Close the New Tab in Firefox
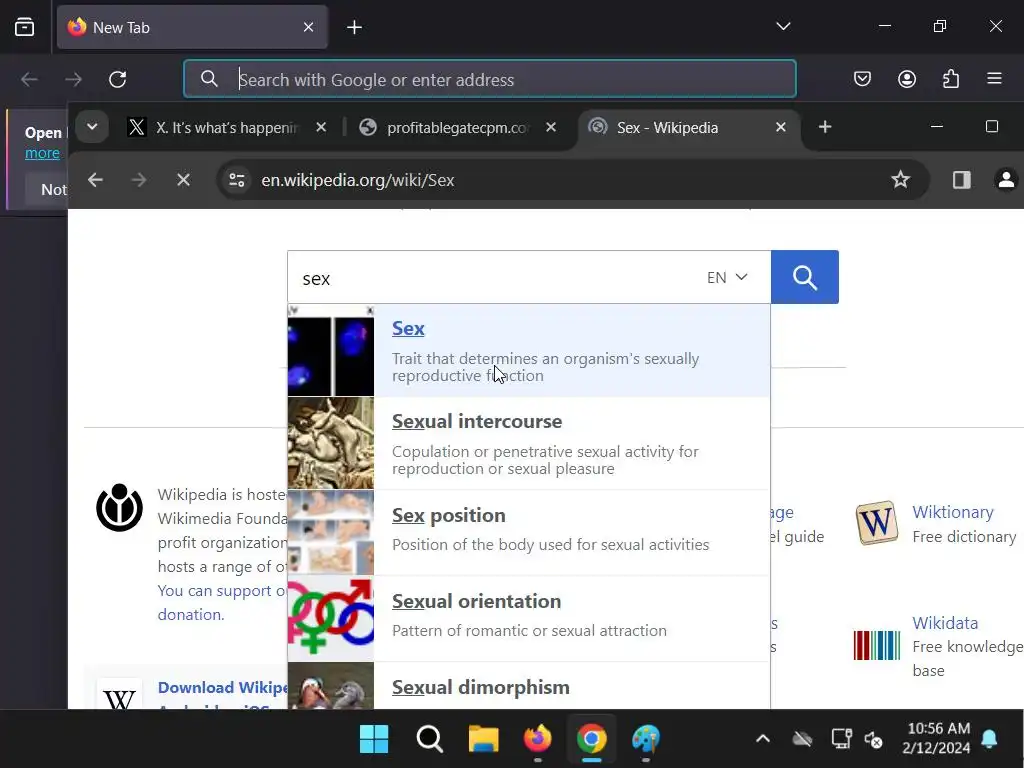Image resolution: width=1024 pixels, height=768 pixels. click(x=308, y=27)
